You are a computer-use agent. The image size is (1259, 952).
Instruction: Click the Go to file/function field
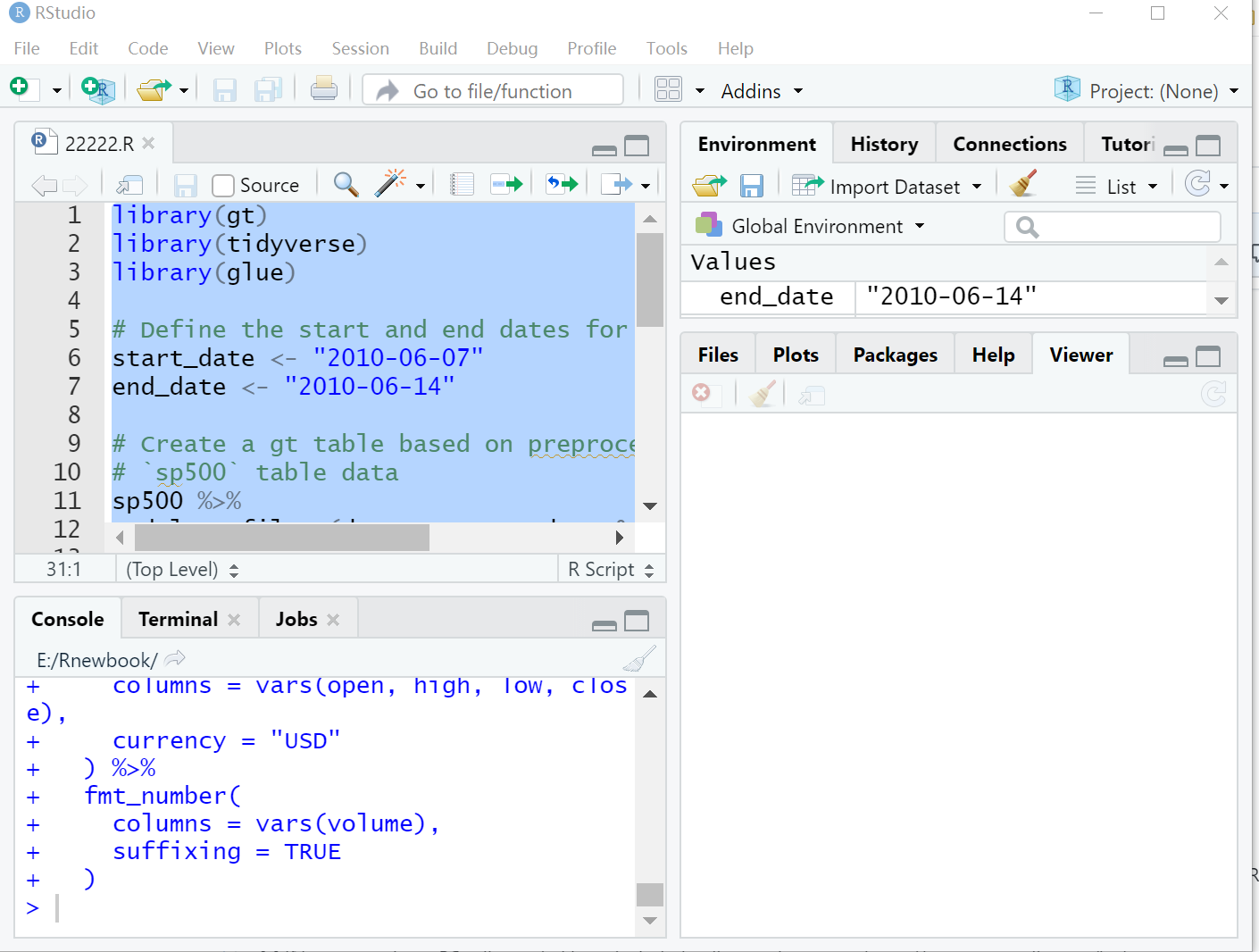(491, 89)
